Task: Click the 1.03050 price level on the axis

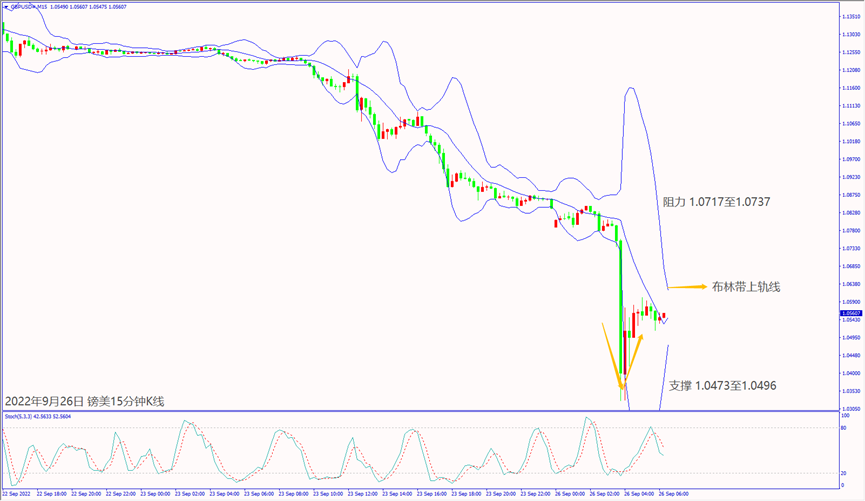Action: 852,409
